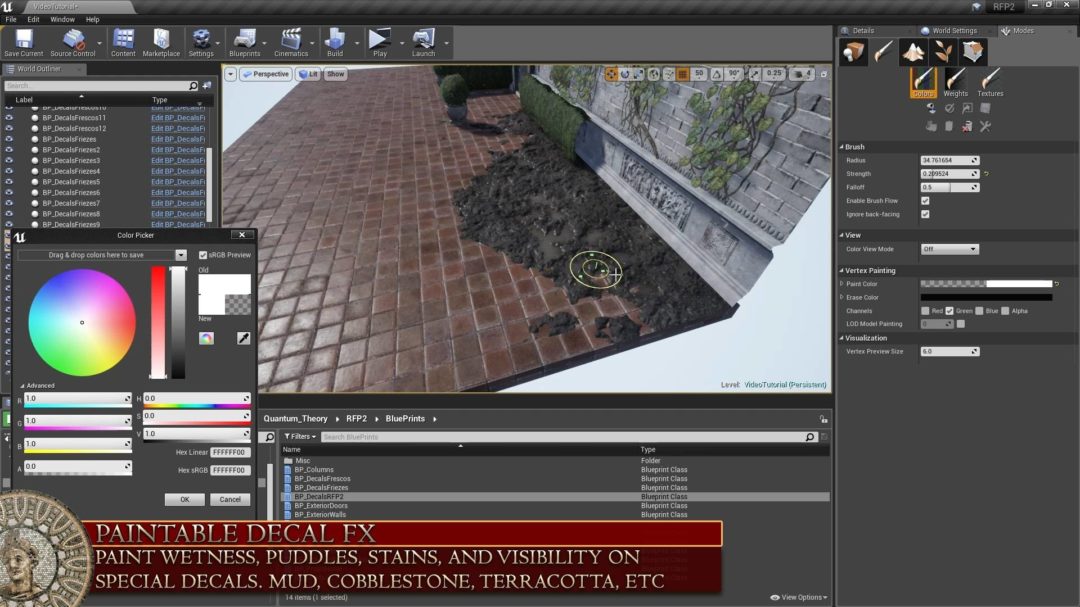1080x607 pixels.
Task: Select the Colors paint mode
Action: point(923,83)
